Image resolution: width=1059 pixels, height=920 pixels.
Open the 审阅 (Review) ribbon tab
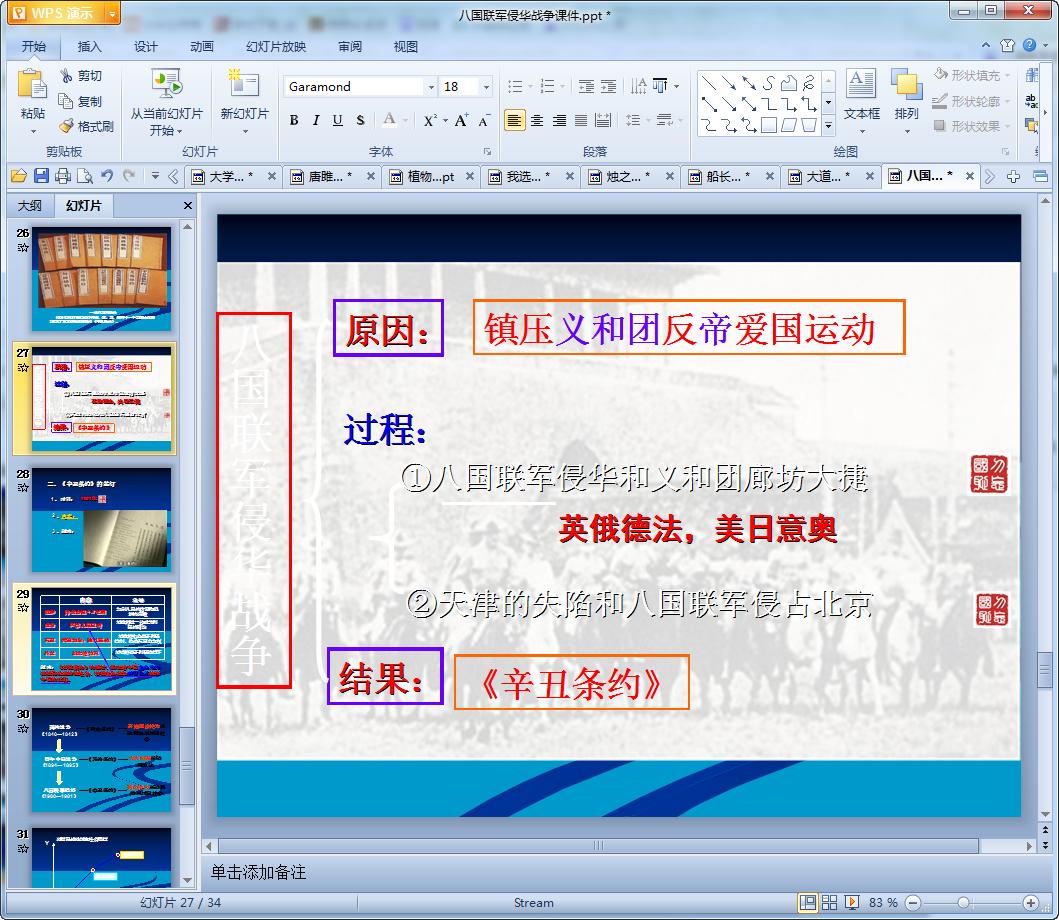(350, 47)
